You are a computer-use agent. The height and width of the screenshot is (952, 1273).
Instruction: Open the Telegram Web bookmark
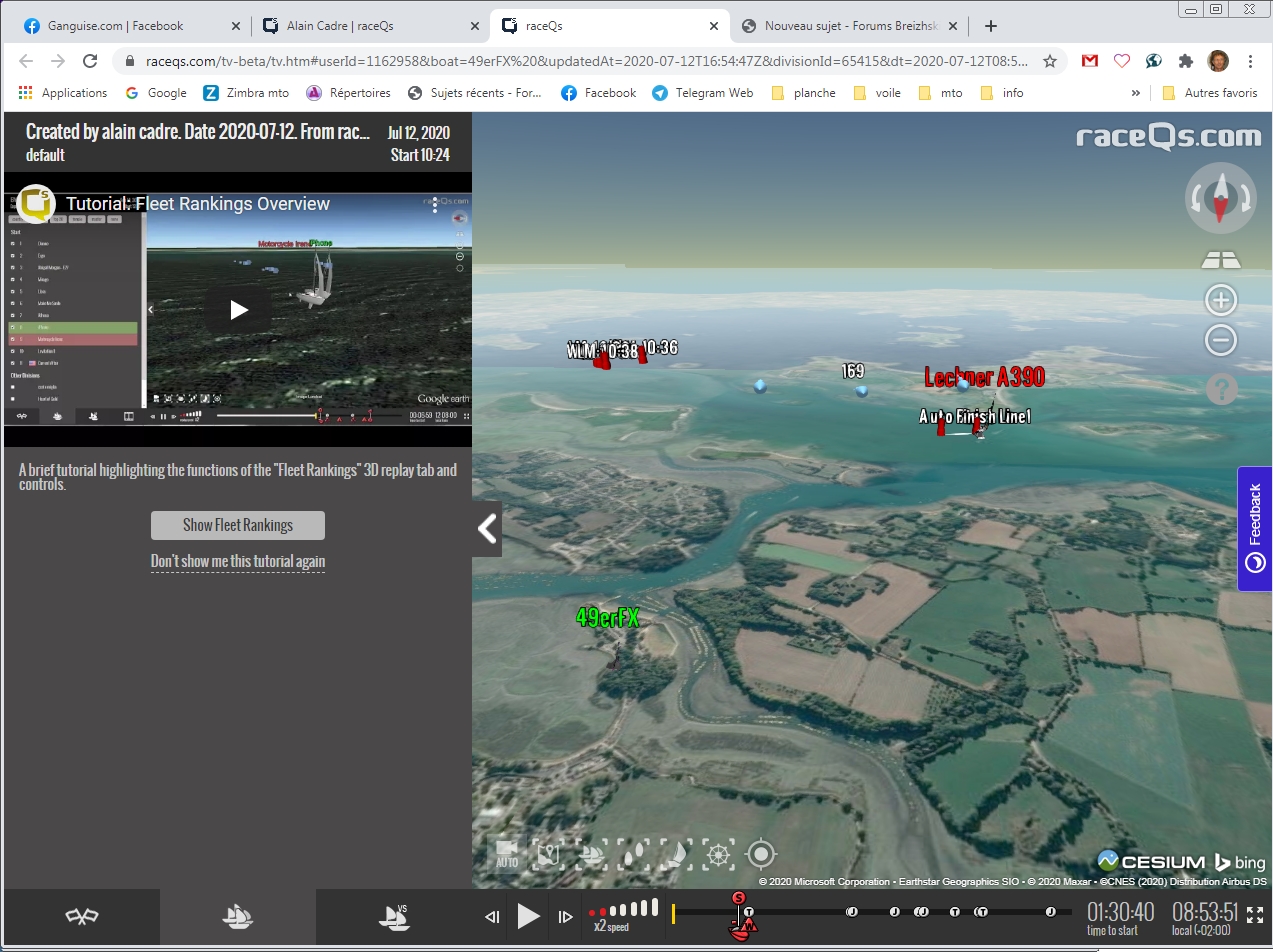[702, 93]
